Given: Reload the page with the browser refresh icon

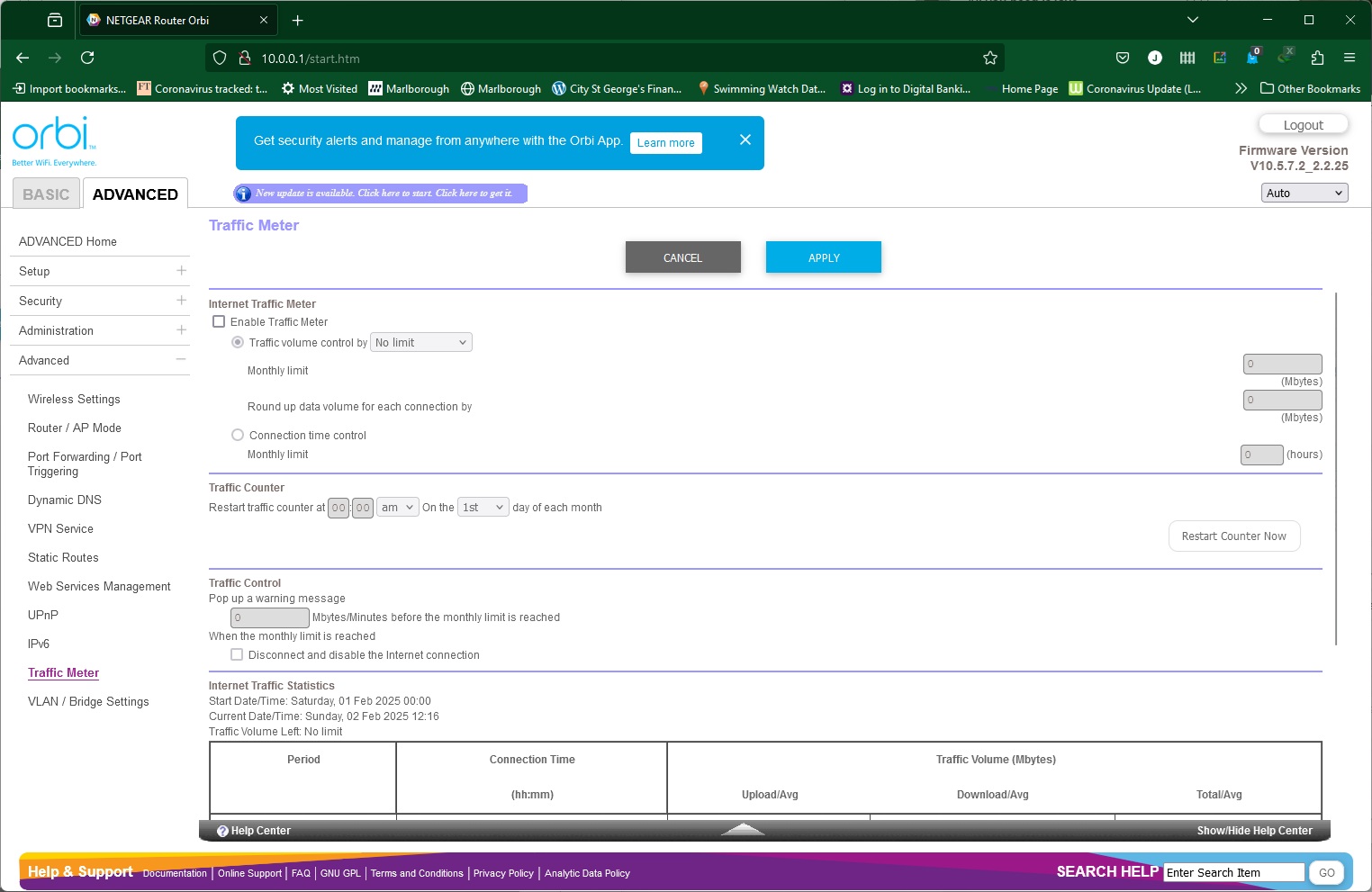Looking at the screenshot, I should 87,58.
